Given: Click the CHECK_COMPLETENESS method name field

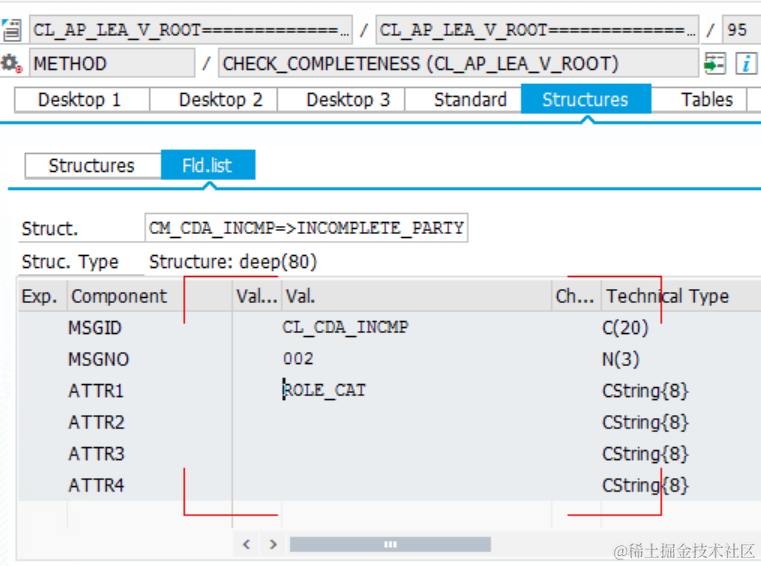Looking at the screenshot, I should click(459, 64).
